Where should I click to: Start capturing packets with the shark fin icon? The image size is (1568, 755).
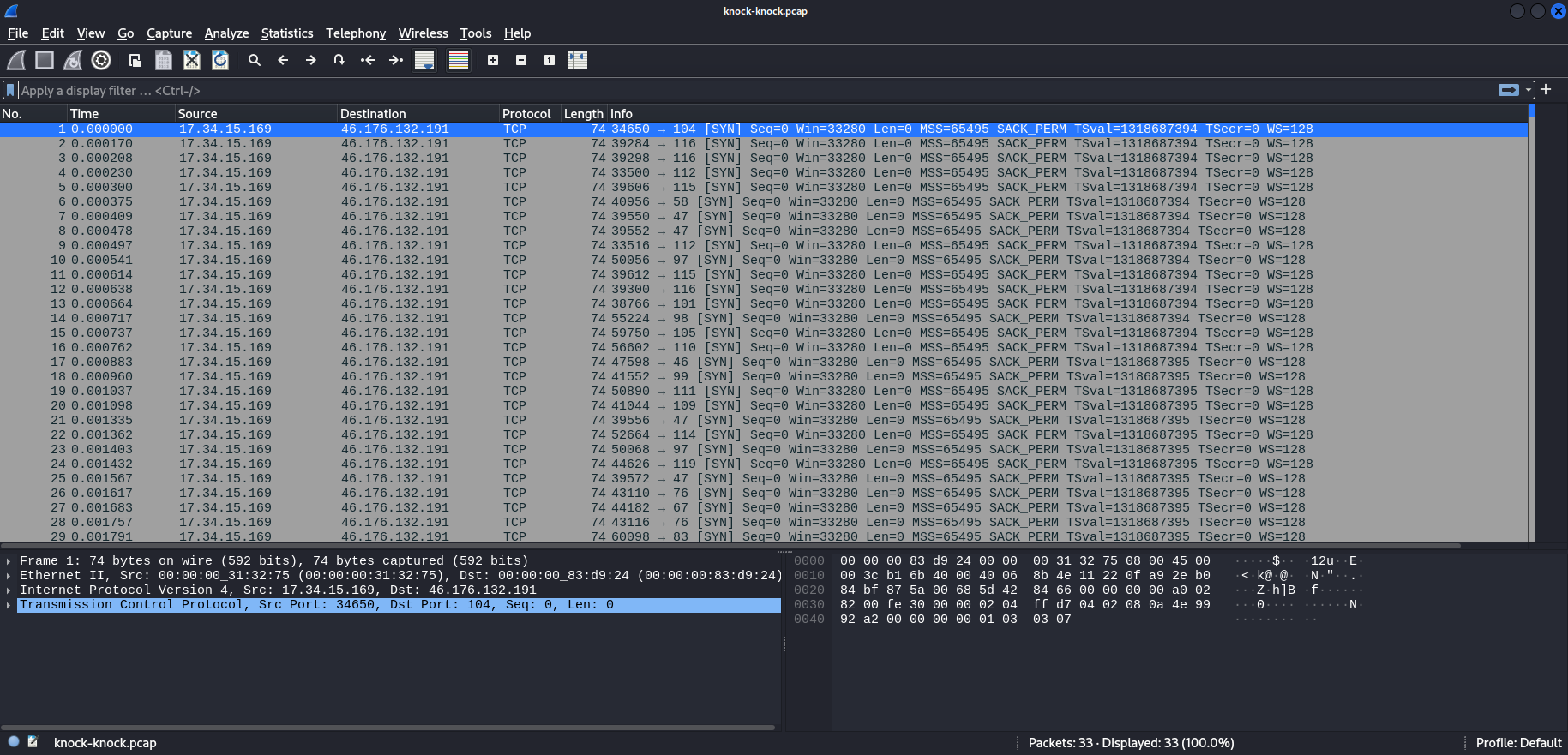[x=16, y=60]
